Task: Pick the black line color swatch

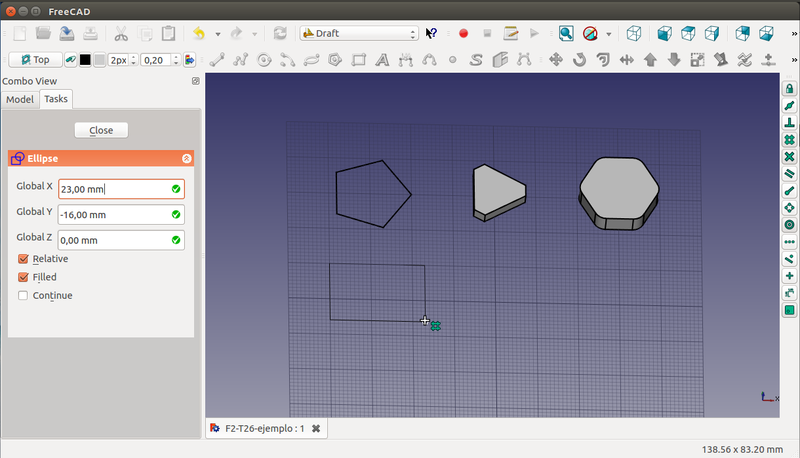Action: pos(85,59)
